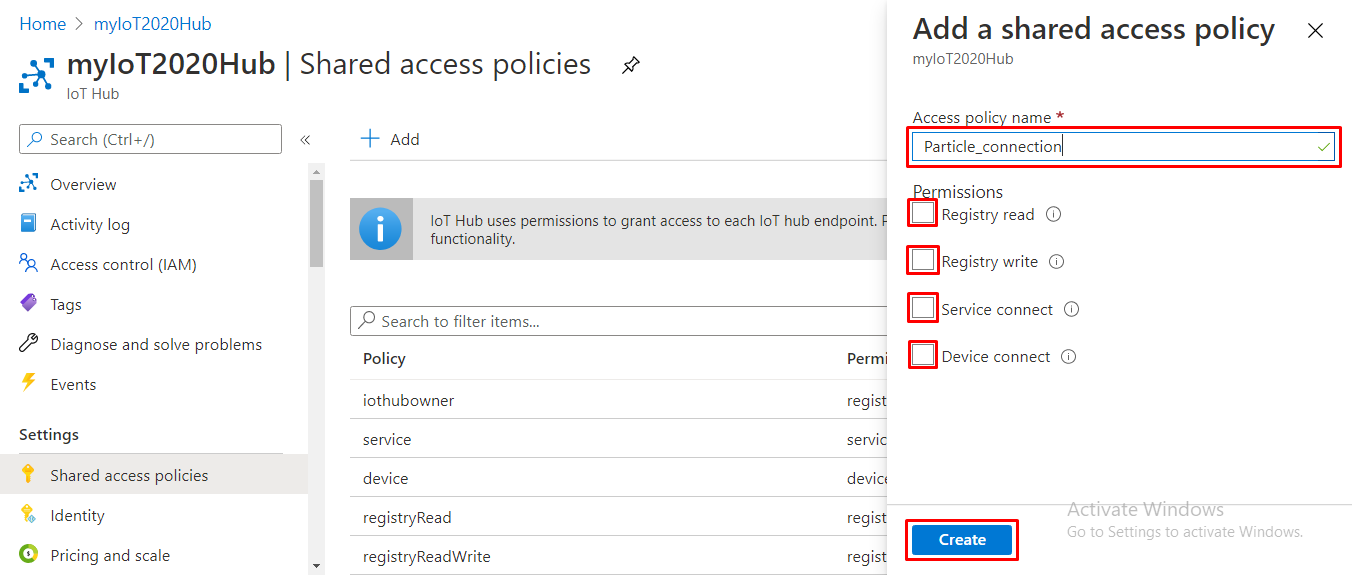Image resolution: width=1352 pixels, height=575 pixels.
Task: Click the sidebar Search (Ctrl+/) box
Action: pos(150,139)
